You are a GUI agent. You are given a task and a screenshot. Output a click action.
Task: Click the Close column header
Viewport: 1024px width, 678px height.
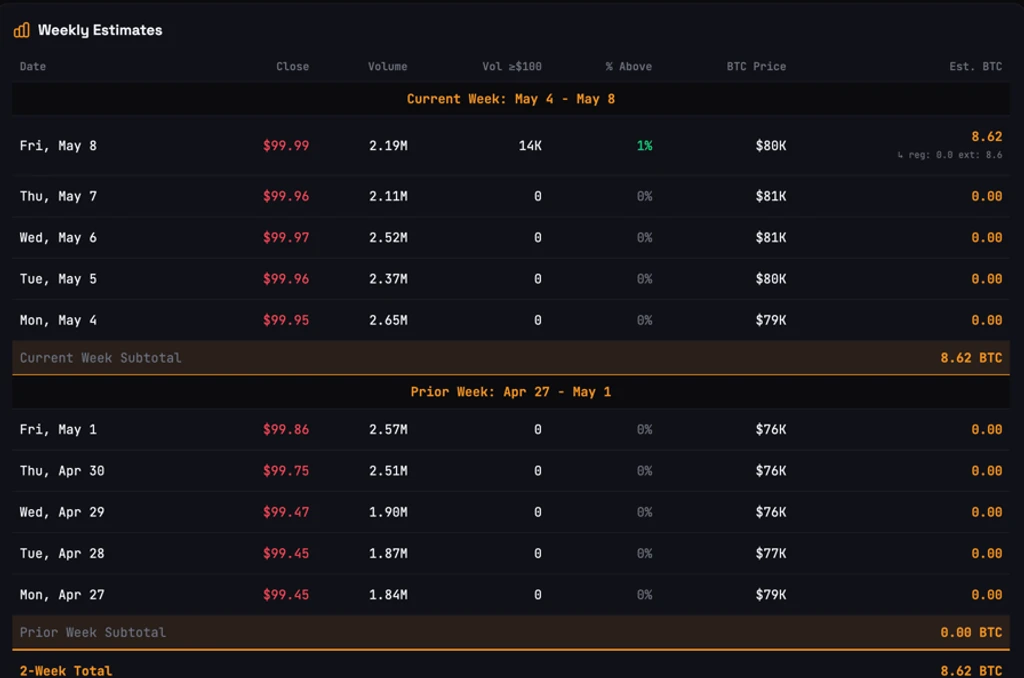[x=292, y=66]
